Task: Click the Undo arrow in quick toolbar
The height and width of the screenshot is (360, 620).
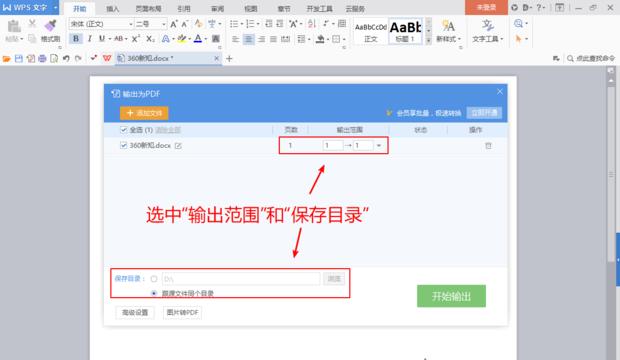Action: 66,59
